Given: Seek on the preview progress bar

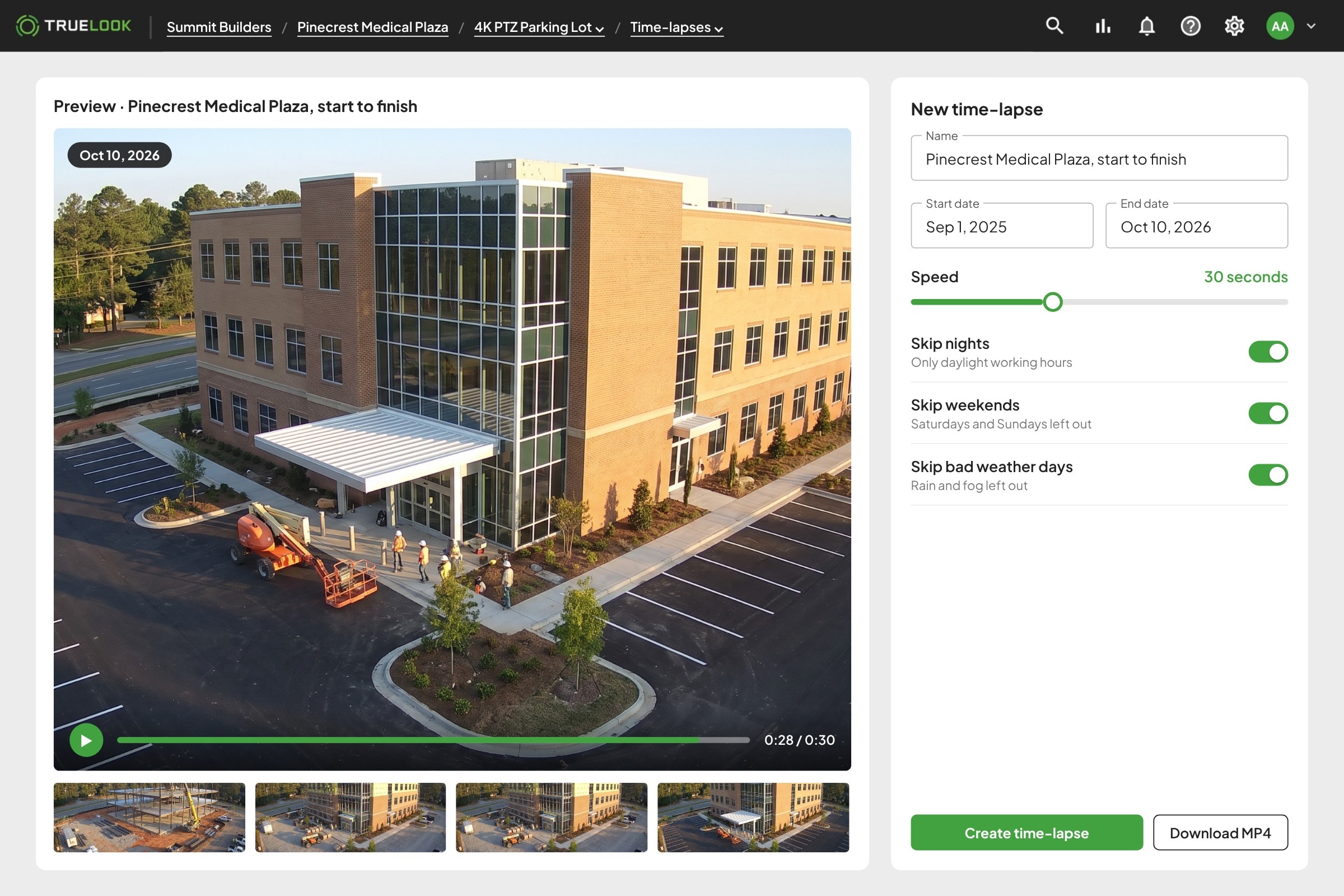Looking at the screenshot, I should (x=433, y=740).
